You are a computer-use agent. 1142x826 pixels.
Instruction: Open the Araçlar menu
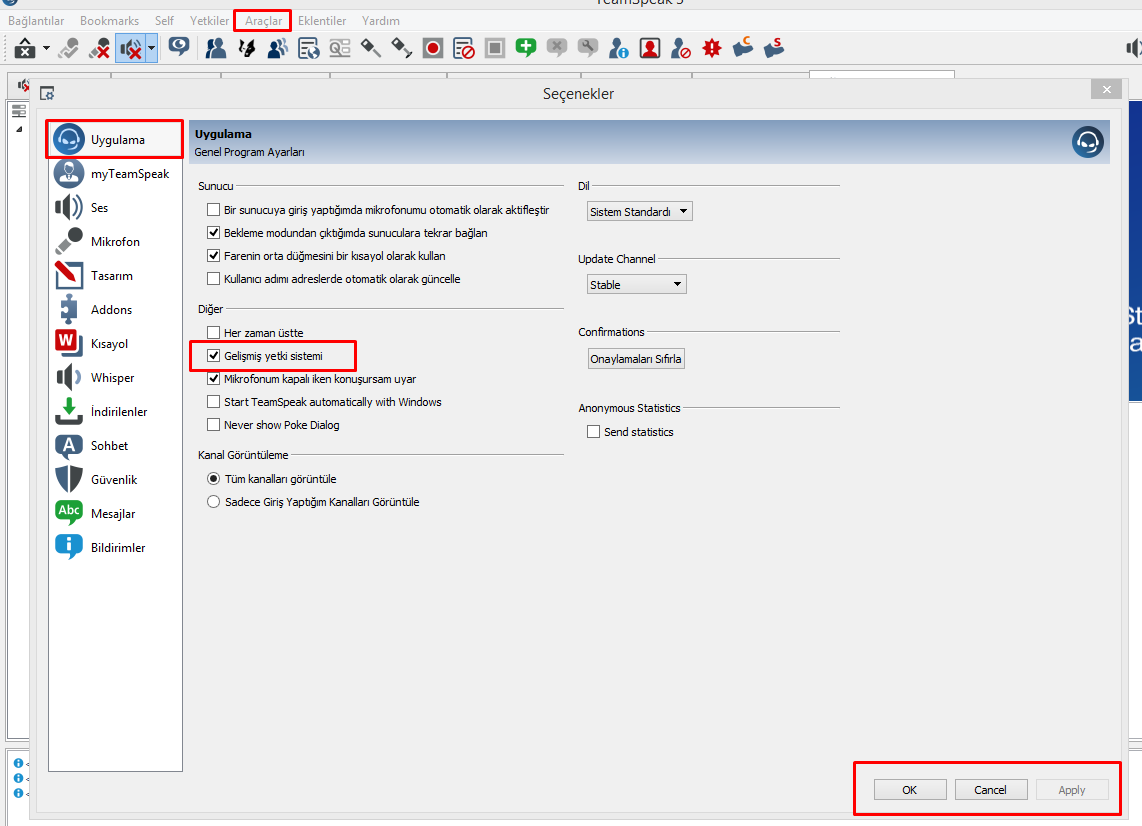pos(263,20)
